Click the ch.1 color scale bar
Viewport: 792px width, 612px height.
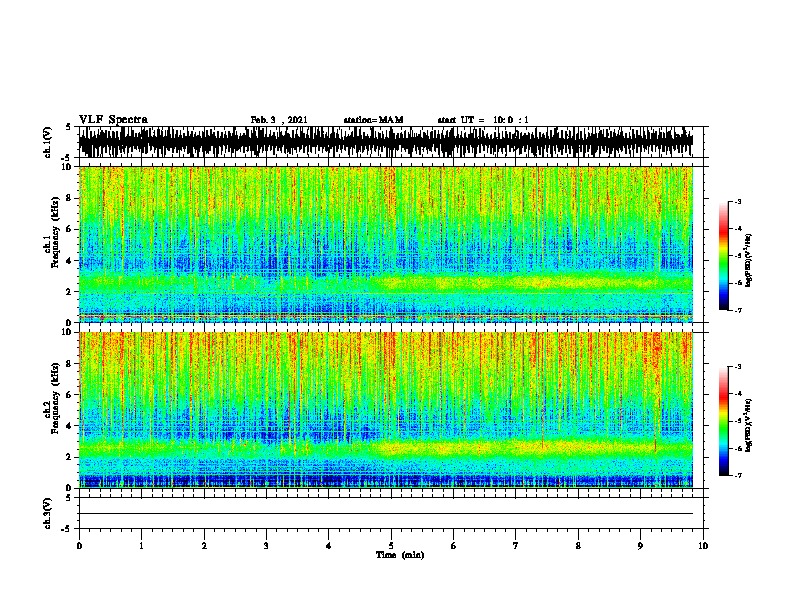(x=724, y=256)
